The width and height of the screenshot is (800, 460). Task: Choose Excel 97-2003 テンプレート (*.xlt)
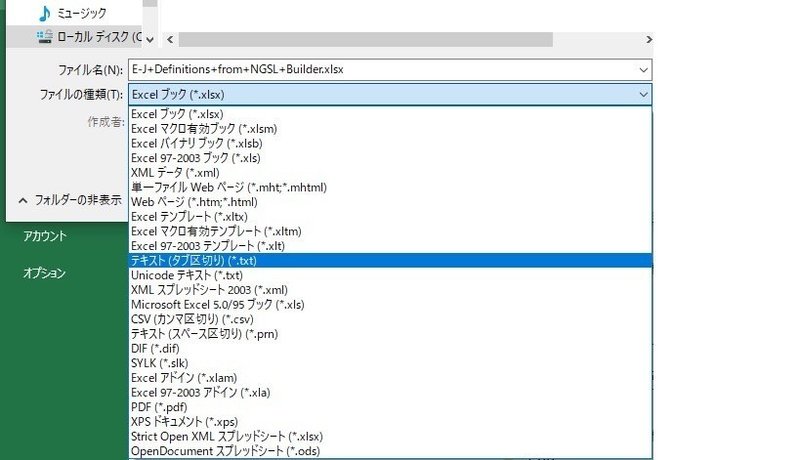pyautogui.click(x=390, y=246)
